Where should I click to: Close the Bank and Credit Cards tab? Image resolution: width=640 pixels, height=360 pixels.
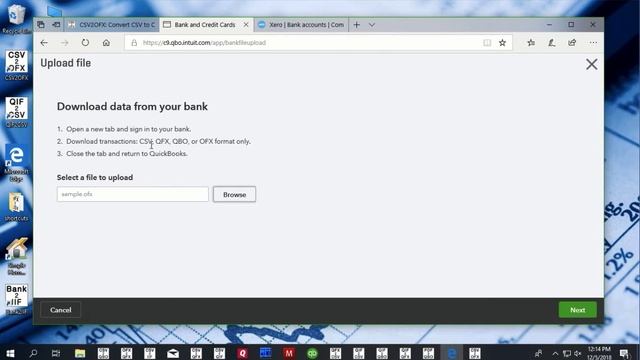(x=246, y=24)
